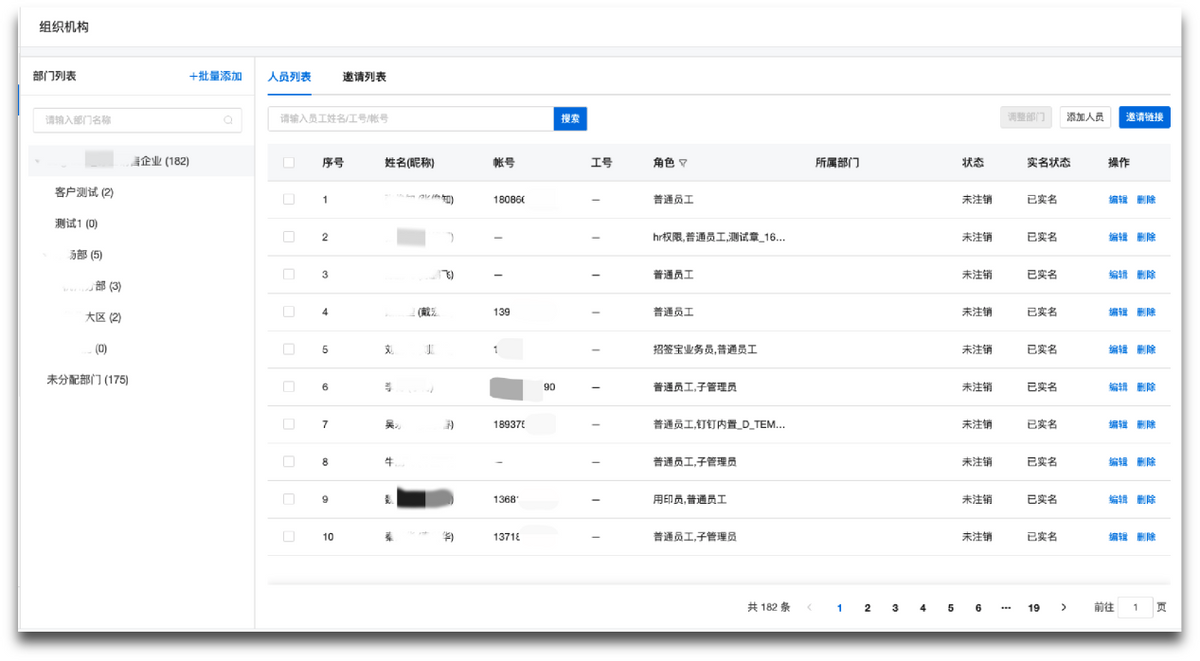The width and height of the screenshot is (1200, 661).
Task: Click 删除 for row 5 (招签宝业务员)
Action: point(1146,349)
